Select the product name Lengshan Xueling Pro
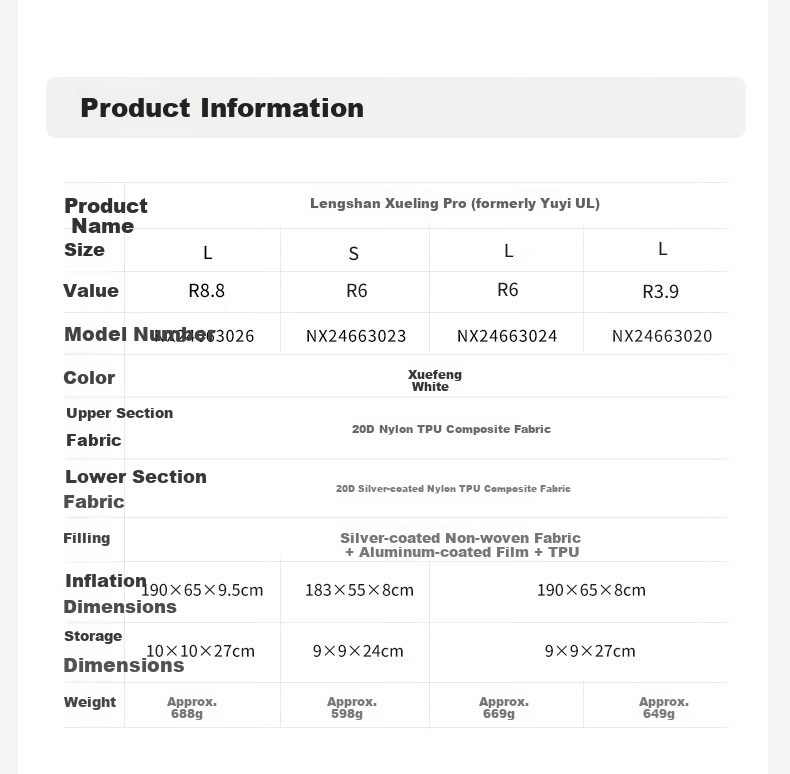This screenshot has width=790, height=774. pyautogui.click(x=388, y=204)
